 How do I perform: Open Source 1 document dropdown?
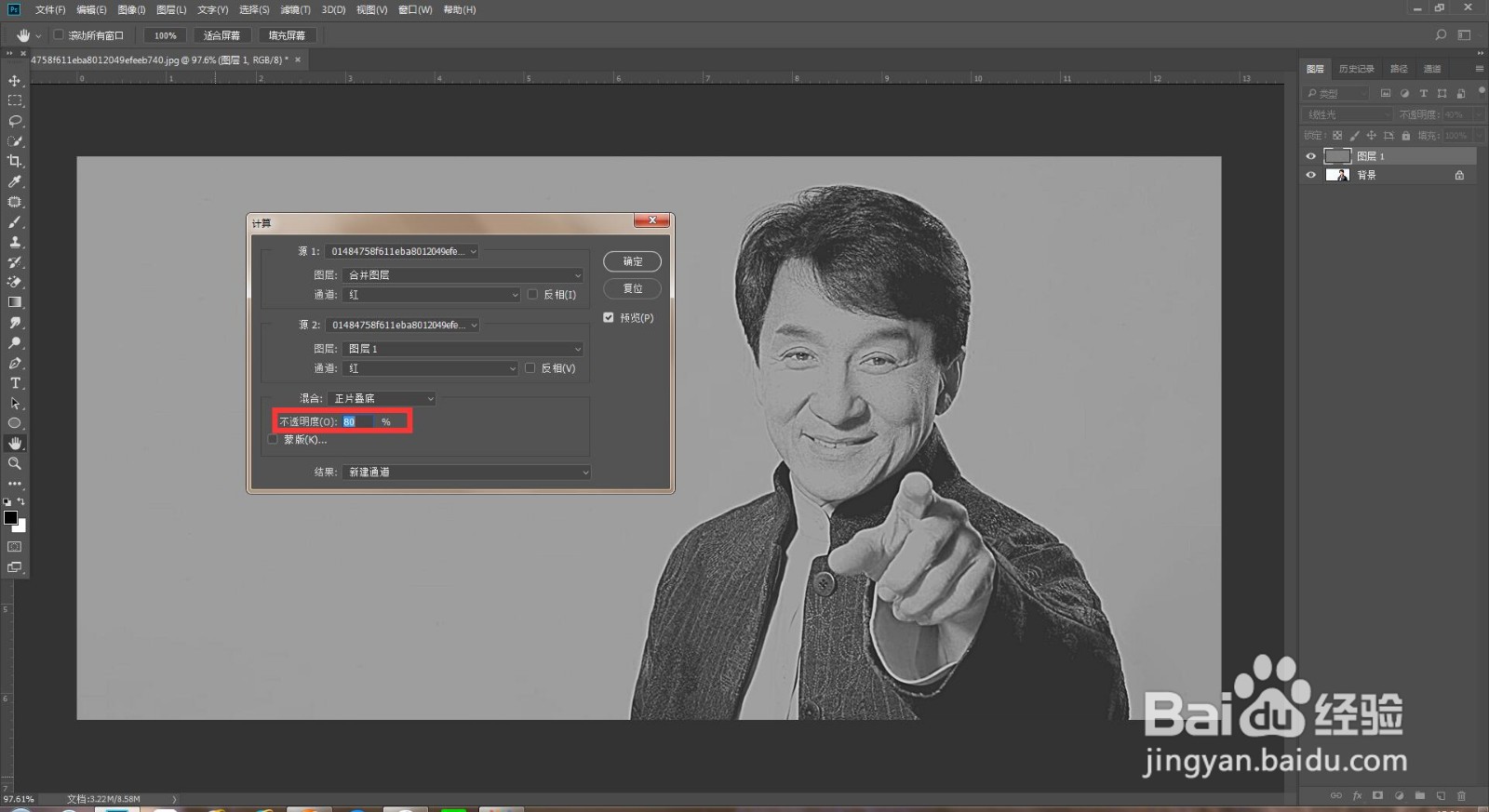[x=402, y=252]
